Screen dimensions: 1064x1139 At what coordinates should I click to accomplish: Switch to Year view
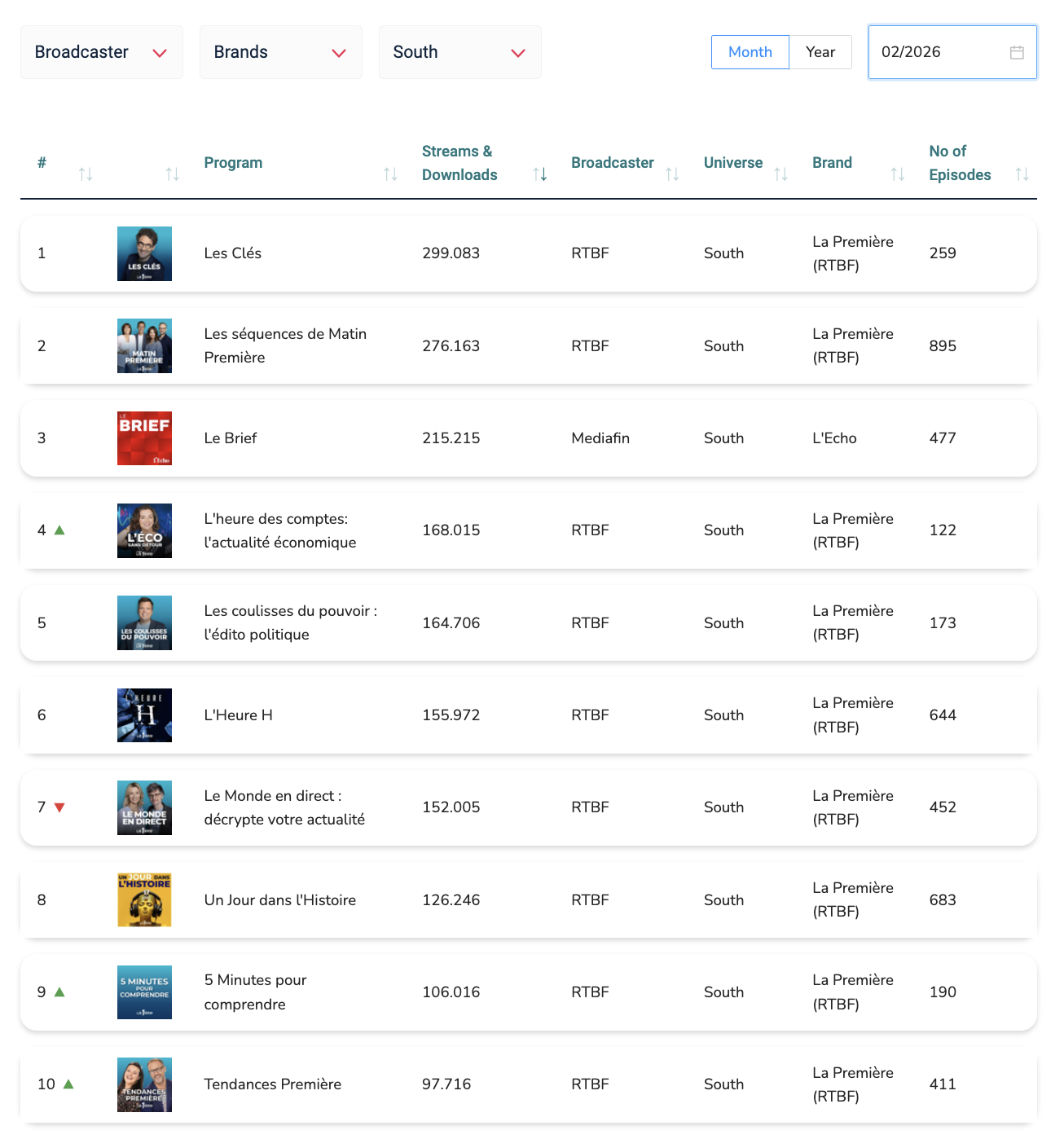(820, 51)
